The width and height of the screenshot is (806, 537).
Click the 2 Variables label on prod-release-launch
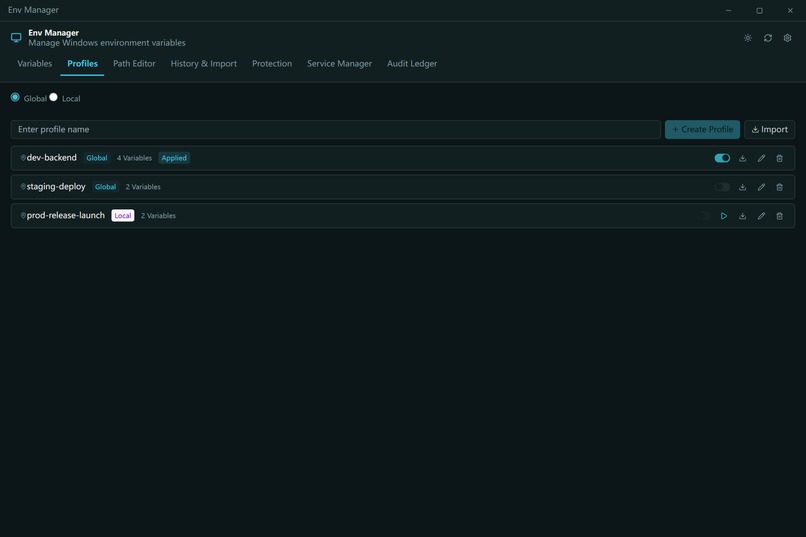point(158,216)
